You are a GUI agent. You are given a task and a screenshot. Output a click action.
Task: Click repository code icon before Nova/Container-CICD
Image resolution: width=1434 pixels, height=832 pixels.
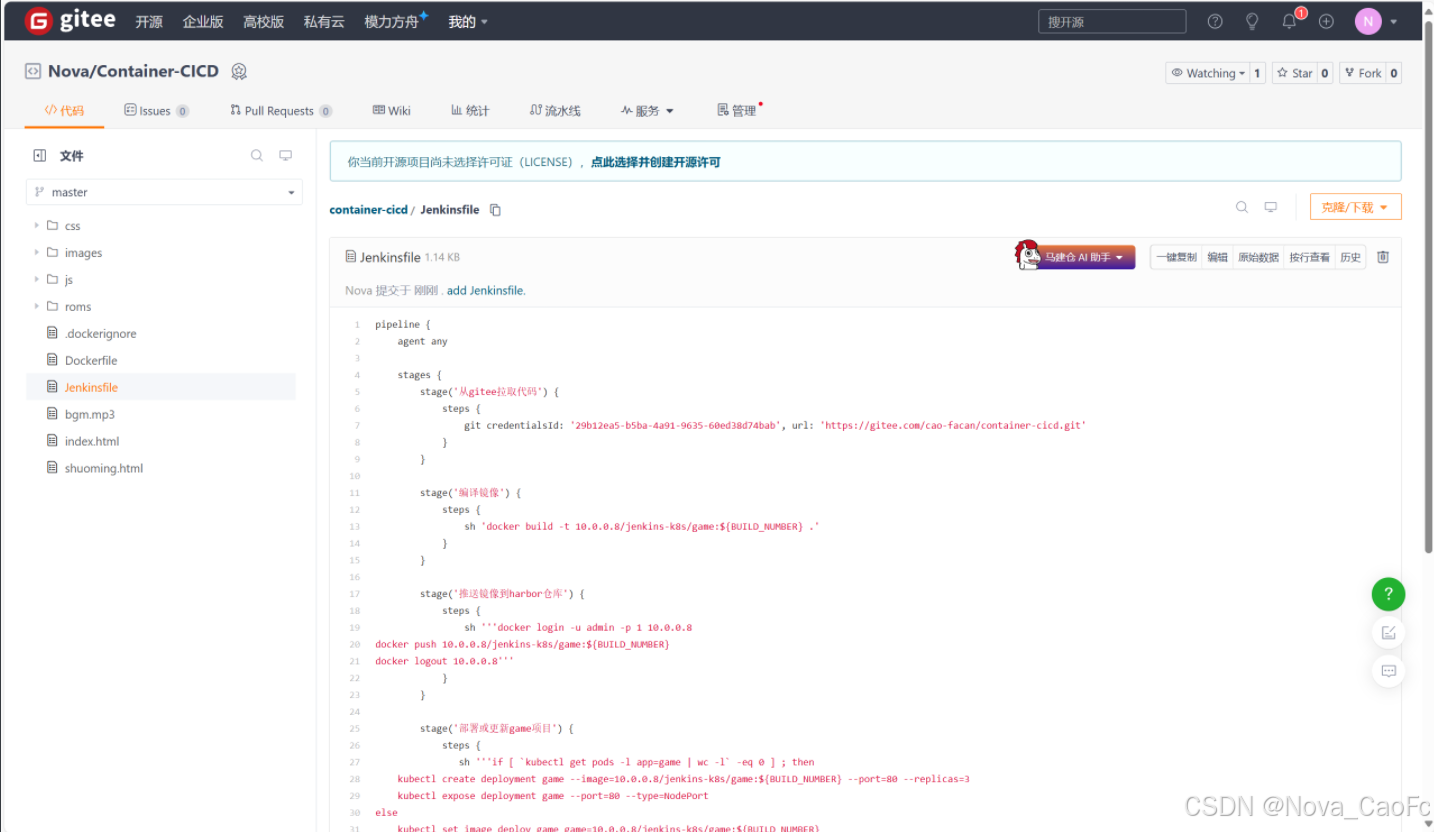(x=33, y=71)
